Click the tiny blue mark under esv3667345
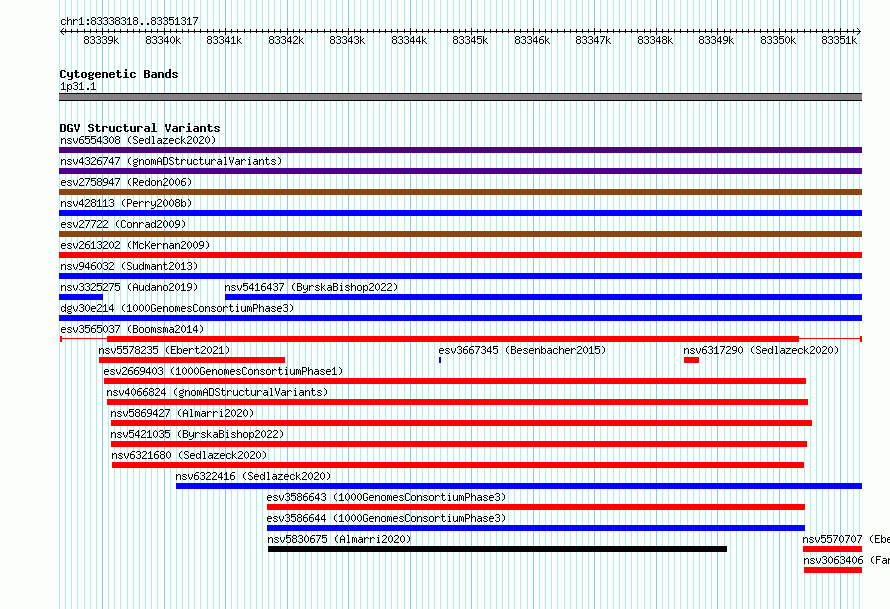 (x=440, y=360)
